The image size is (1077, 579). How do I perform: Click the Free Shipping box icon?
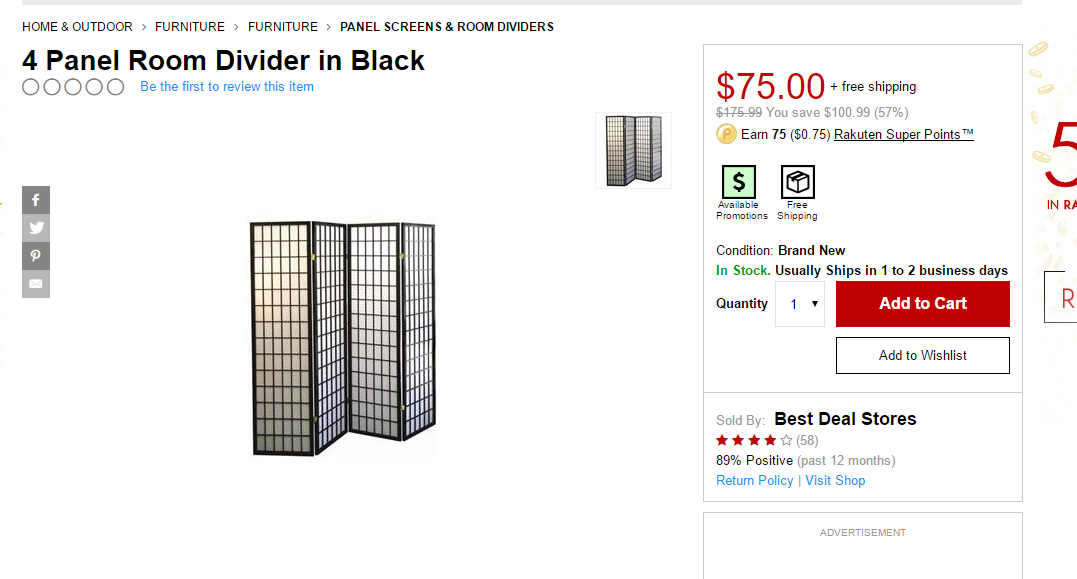point(797,182)
